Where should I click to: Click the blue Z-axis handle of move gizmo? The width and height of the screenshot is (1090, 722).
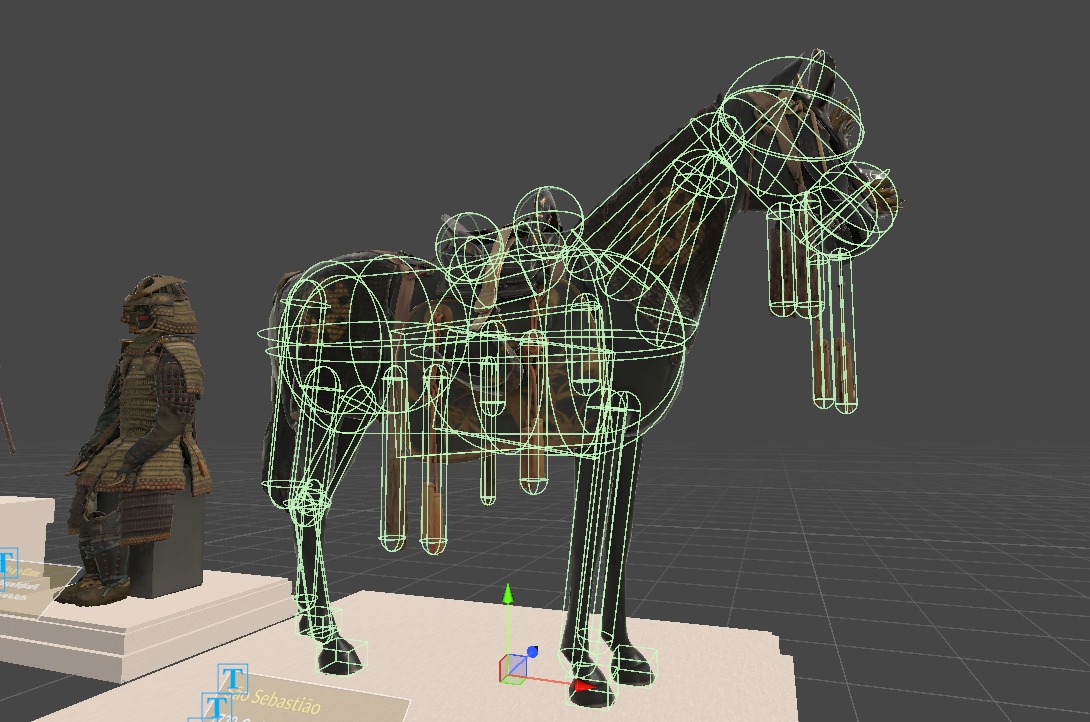532,652
